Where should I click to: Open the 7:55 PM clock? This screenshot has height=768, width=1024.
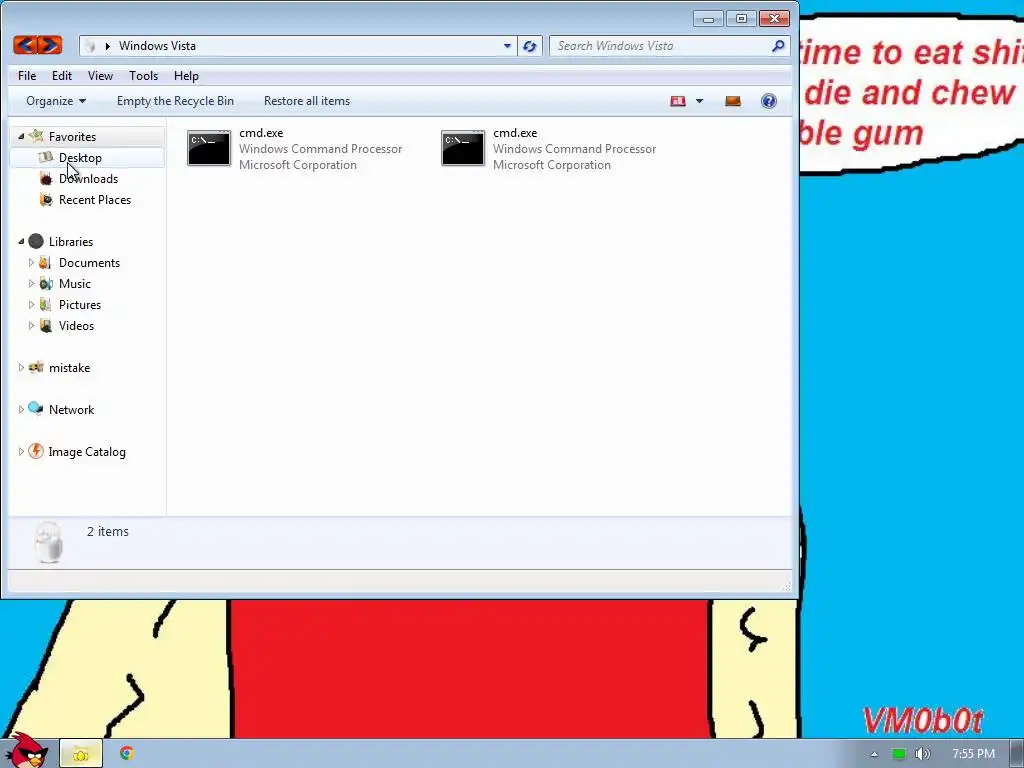973,754
